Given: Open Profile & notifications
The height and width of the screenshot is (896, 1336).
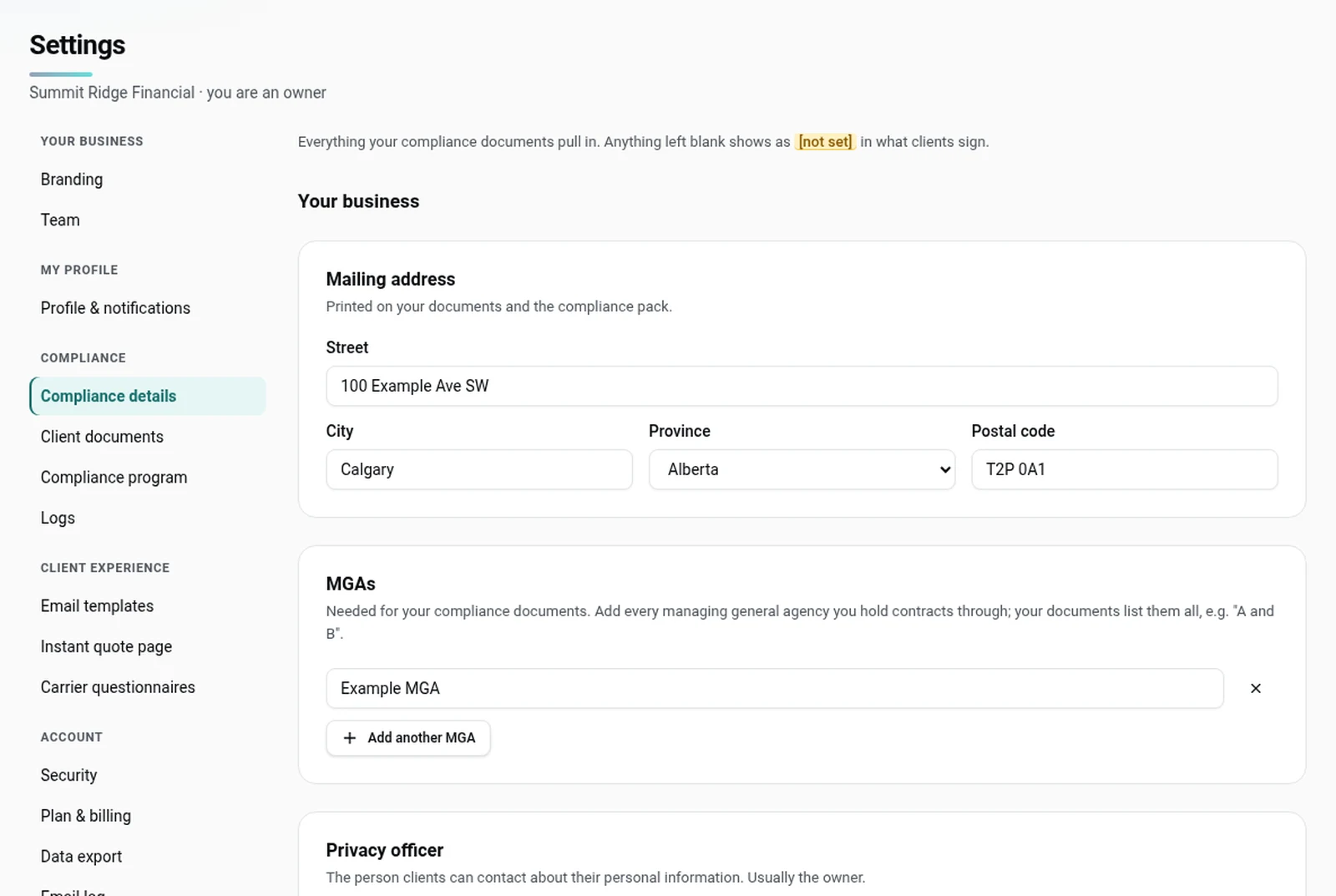Looking at the screenshot, I should click(x=115, y=308).
